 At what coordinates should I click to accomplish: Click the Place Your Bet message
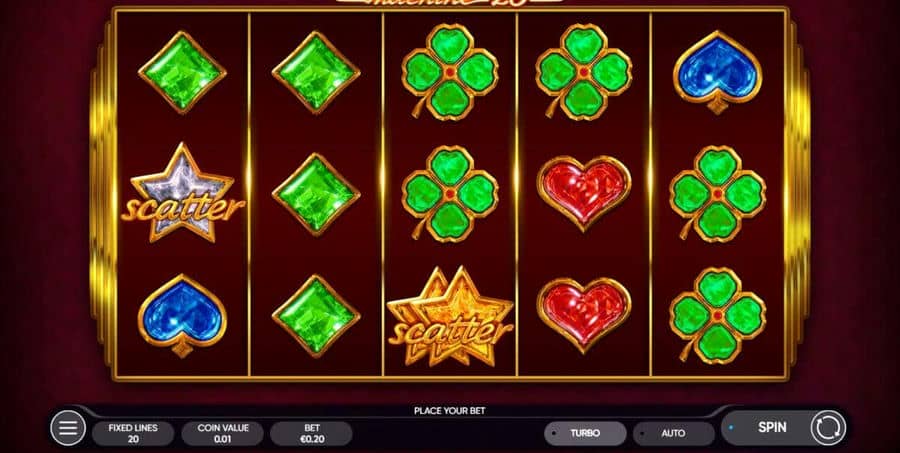click(x=449, y=411)
